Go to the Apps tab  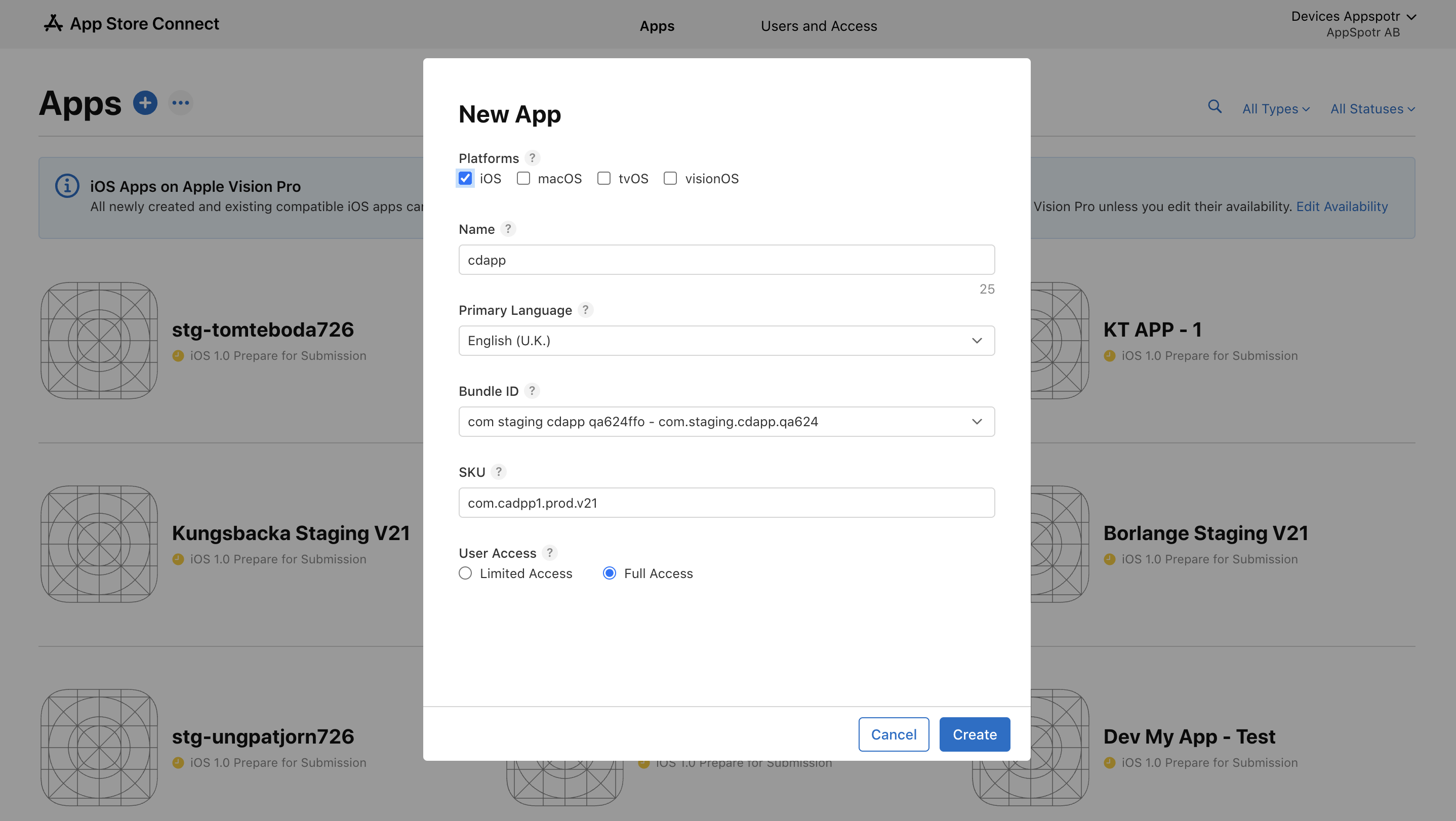(657, 26)
